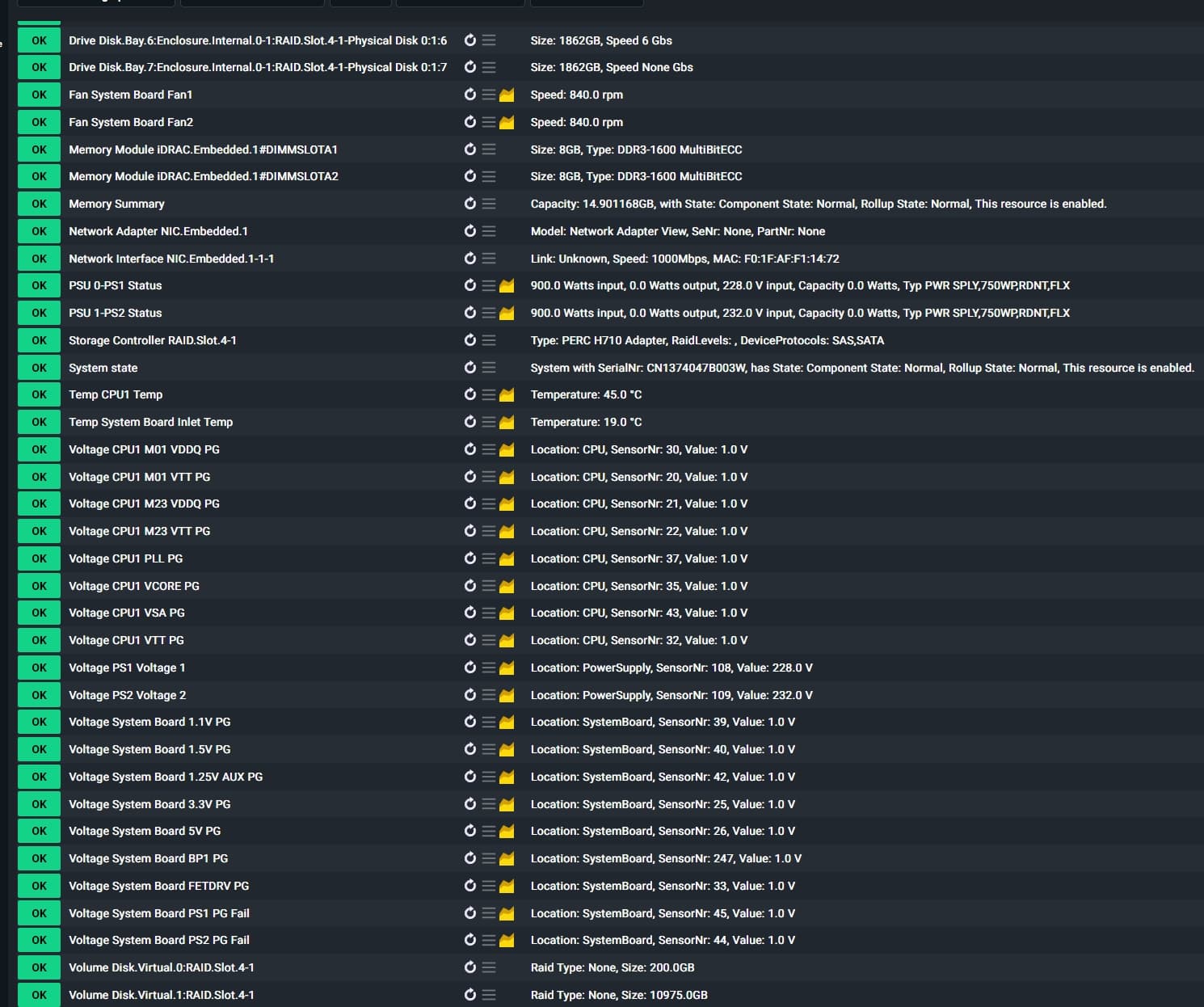Screen dimensions: 1204x1007
Task: Open action menu for Storage Controller RAID.Slot.4-1
Action: (489, 340)
